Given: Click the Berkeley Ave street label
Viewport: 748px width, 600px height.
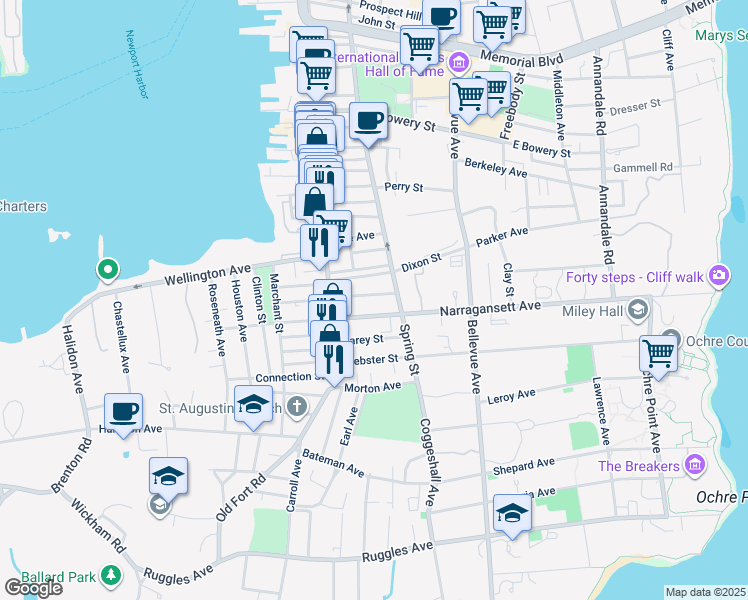Looking at the screenshot, I should coord(496,168).
